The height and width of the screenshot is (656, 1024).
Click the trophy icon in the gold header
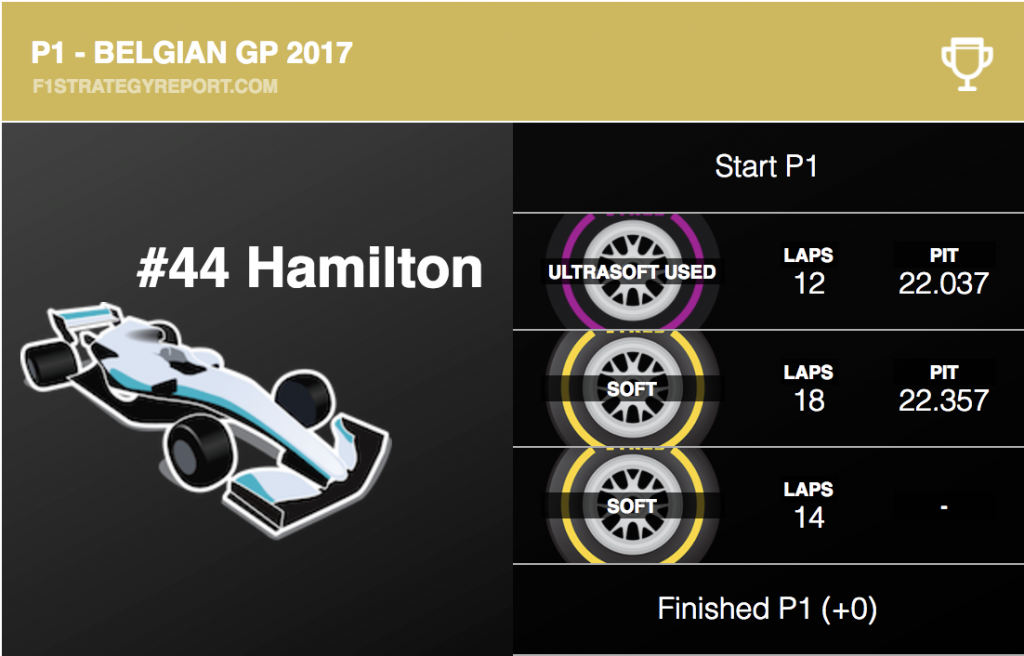967,63
